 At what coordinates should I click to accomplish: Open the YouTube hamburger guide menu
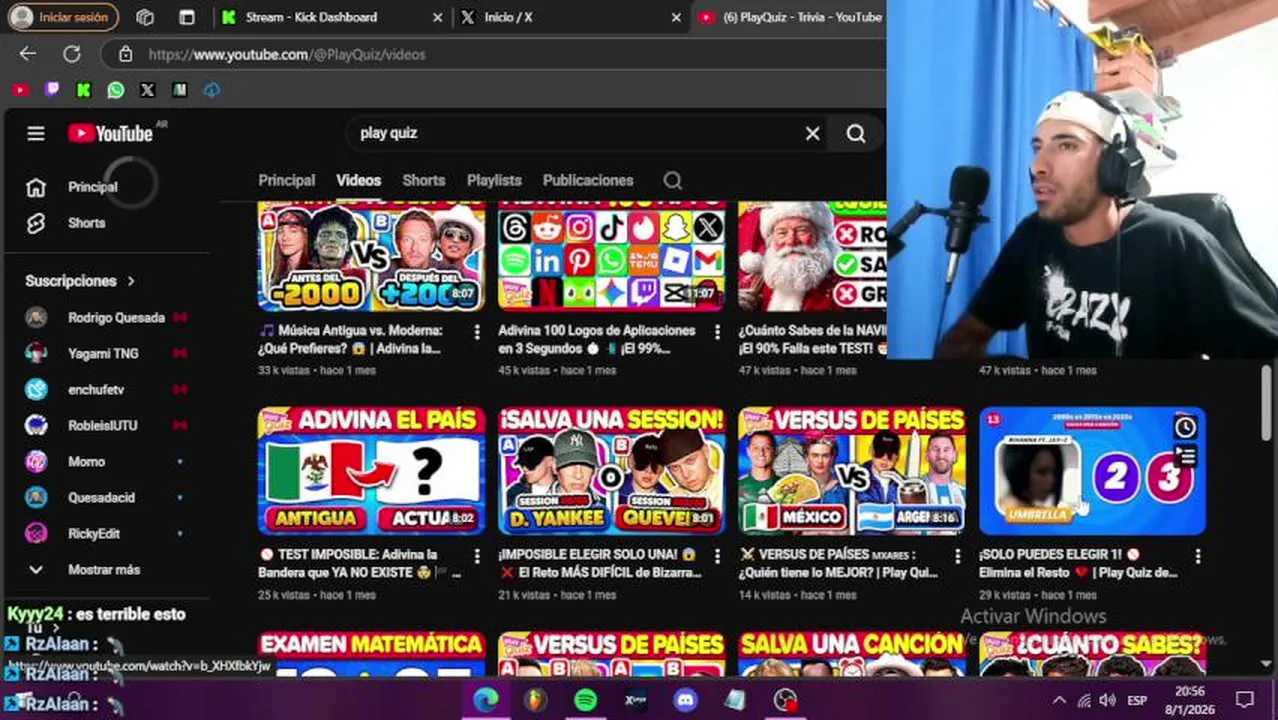pyautogui.click(x=36, y=133)
